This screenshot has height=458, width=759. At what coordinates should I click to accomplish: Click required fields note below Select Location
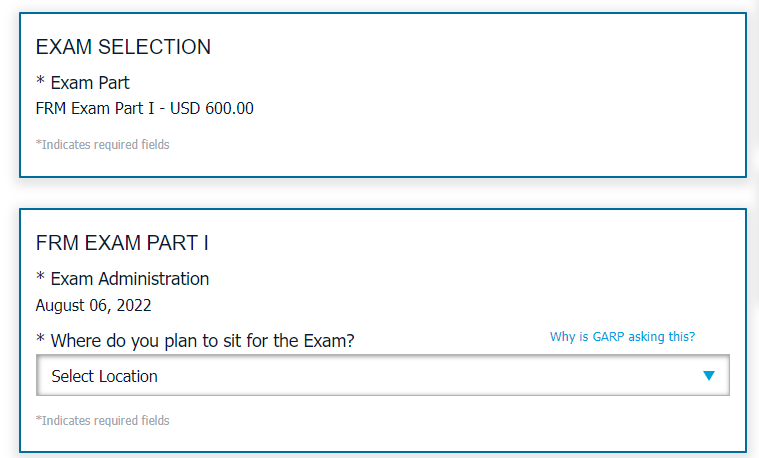coord(103,421)
